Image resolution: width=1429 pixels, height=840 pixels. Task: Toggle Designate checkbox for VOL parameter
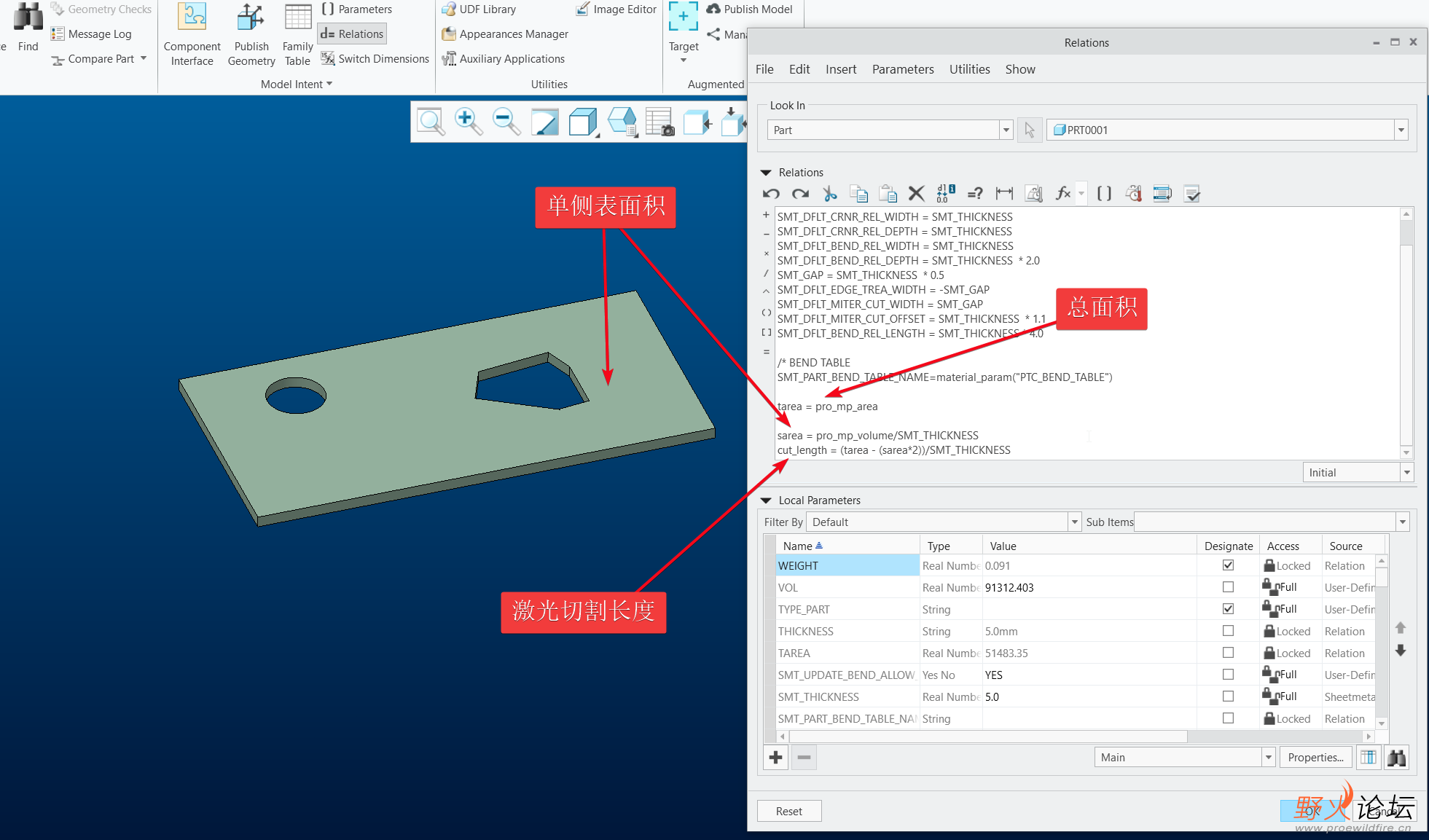[1228, 587]
